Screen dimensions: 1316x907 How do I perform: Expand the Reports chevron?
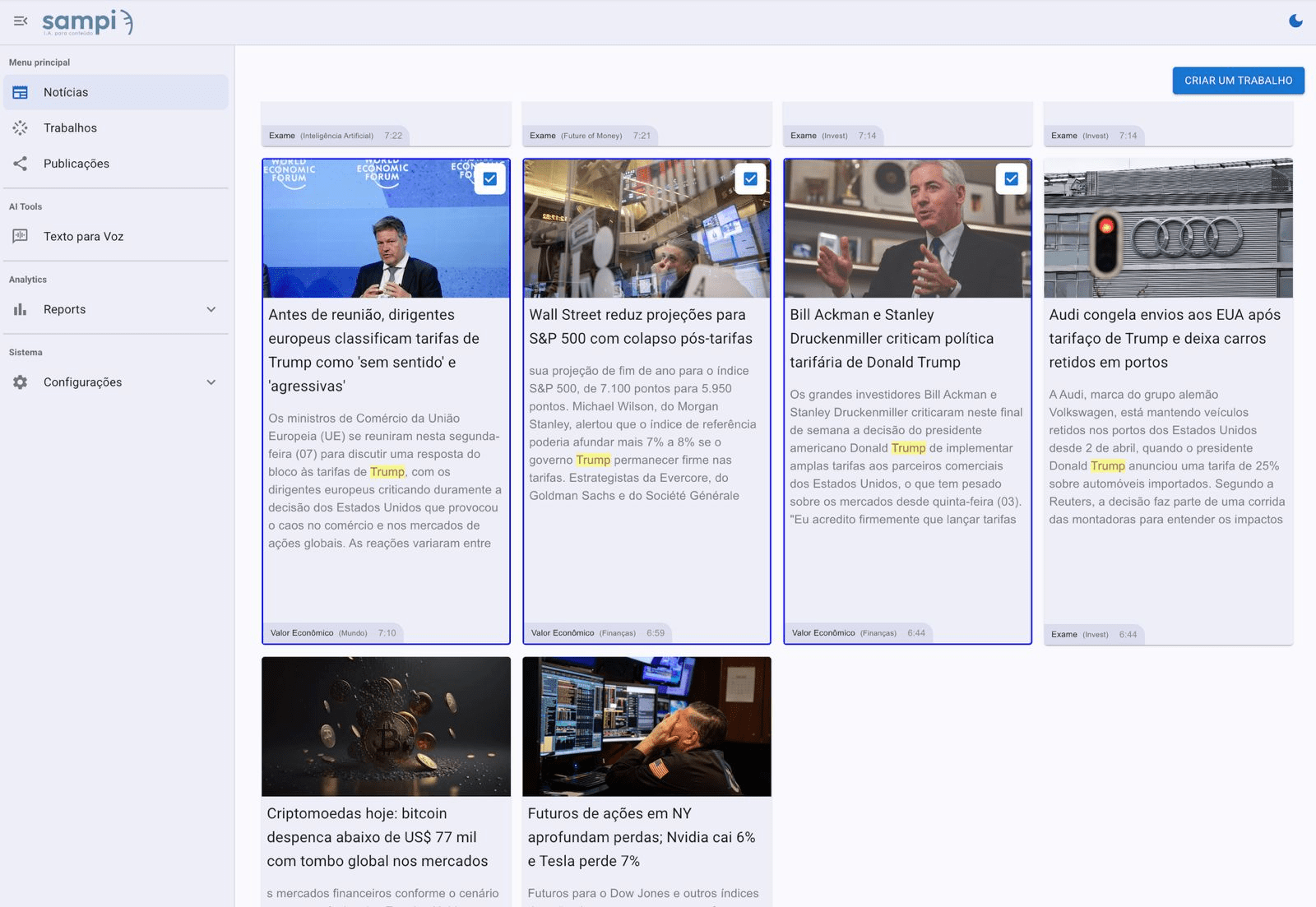click(x=211, y=310)
